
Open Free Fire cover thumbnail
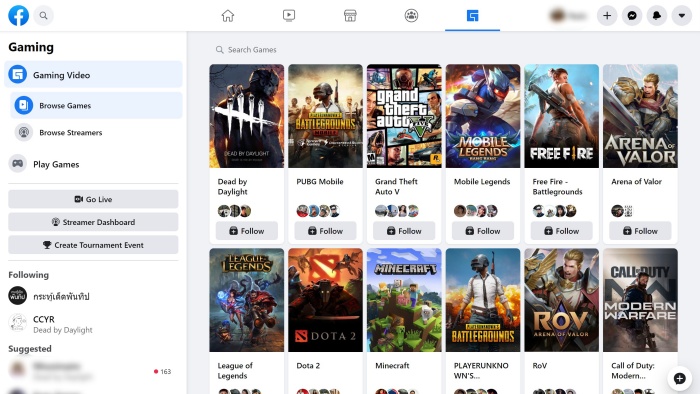pos(562,116)
